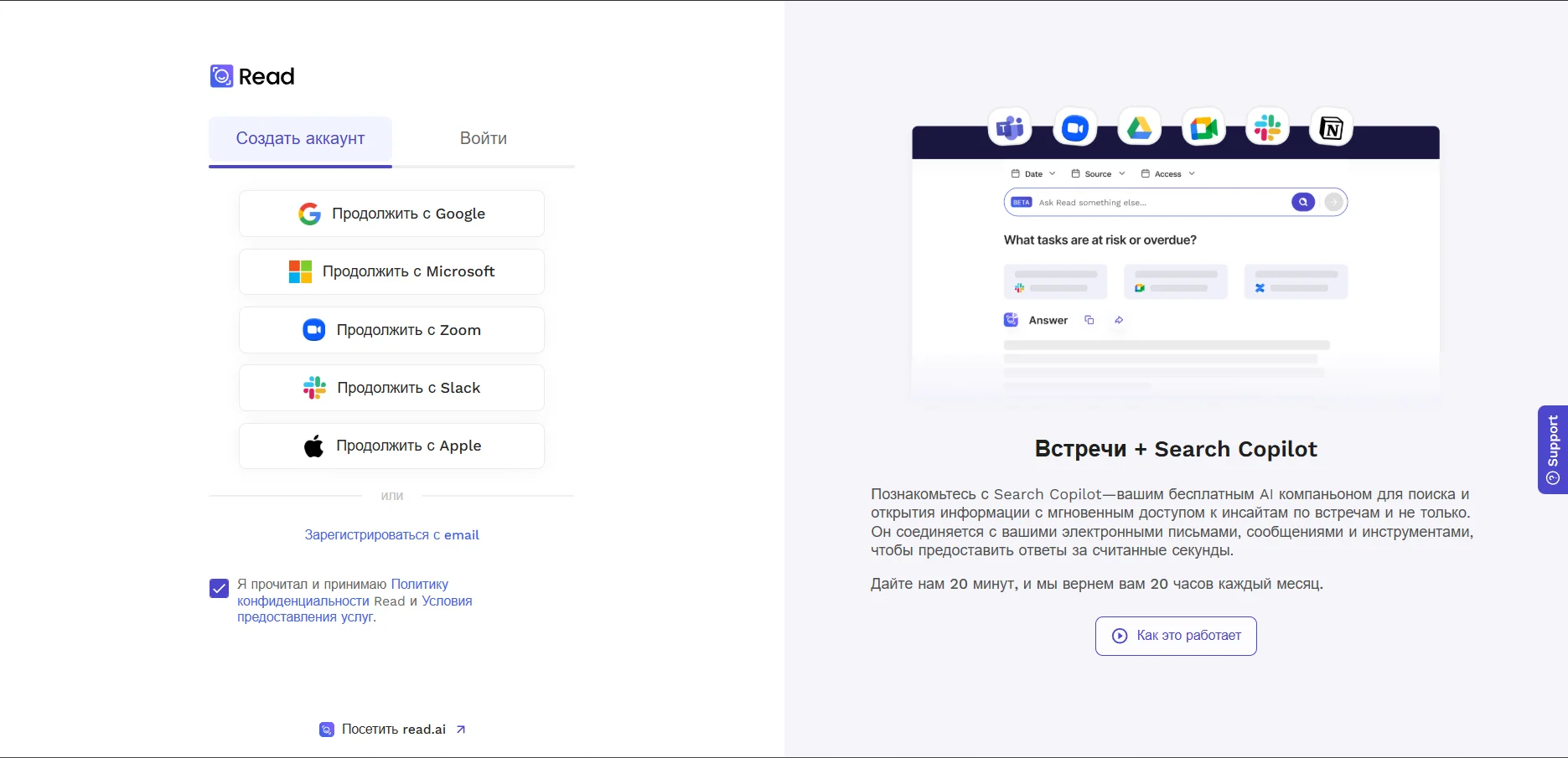The width and height of the screenshot is (1568, 758).
Task: Continue with Google sign-up button
Action: click(391, 214)
